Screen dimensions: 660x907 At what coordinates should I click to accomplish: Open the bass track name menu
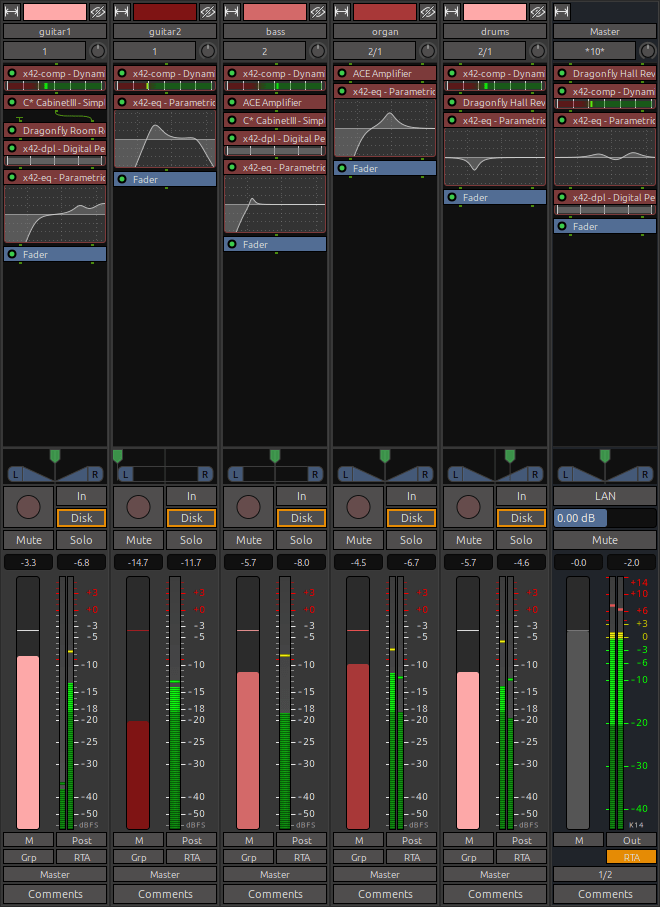(x=275, y=32)
